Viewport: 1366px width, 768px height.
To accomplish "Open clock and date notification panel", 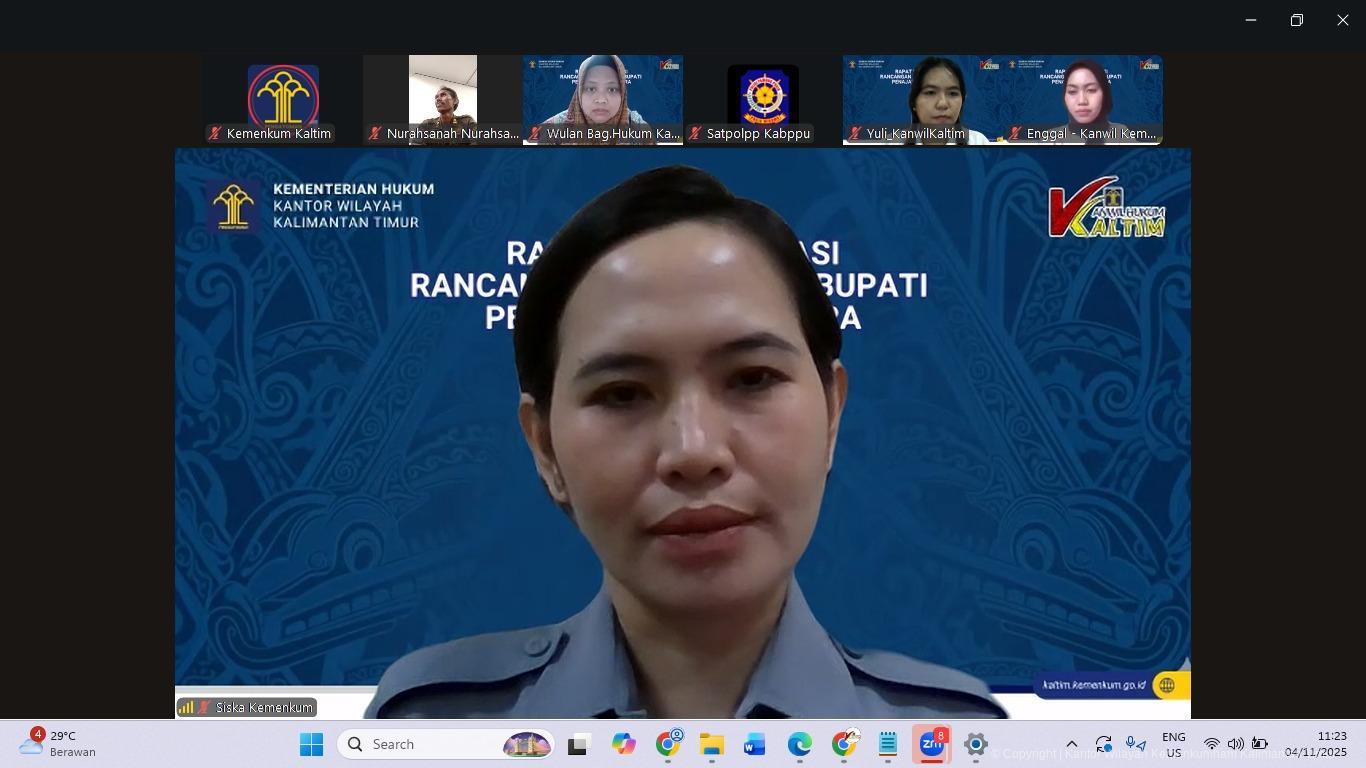I will pyautogui.click(x=1316, y=745).
